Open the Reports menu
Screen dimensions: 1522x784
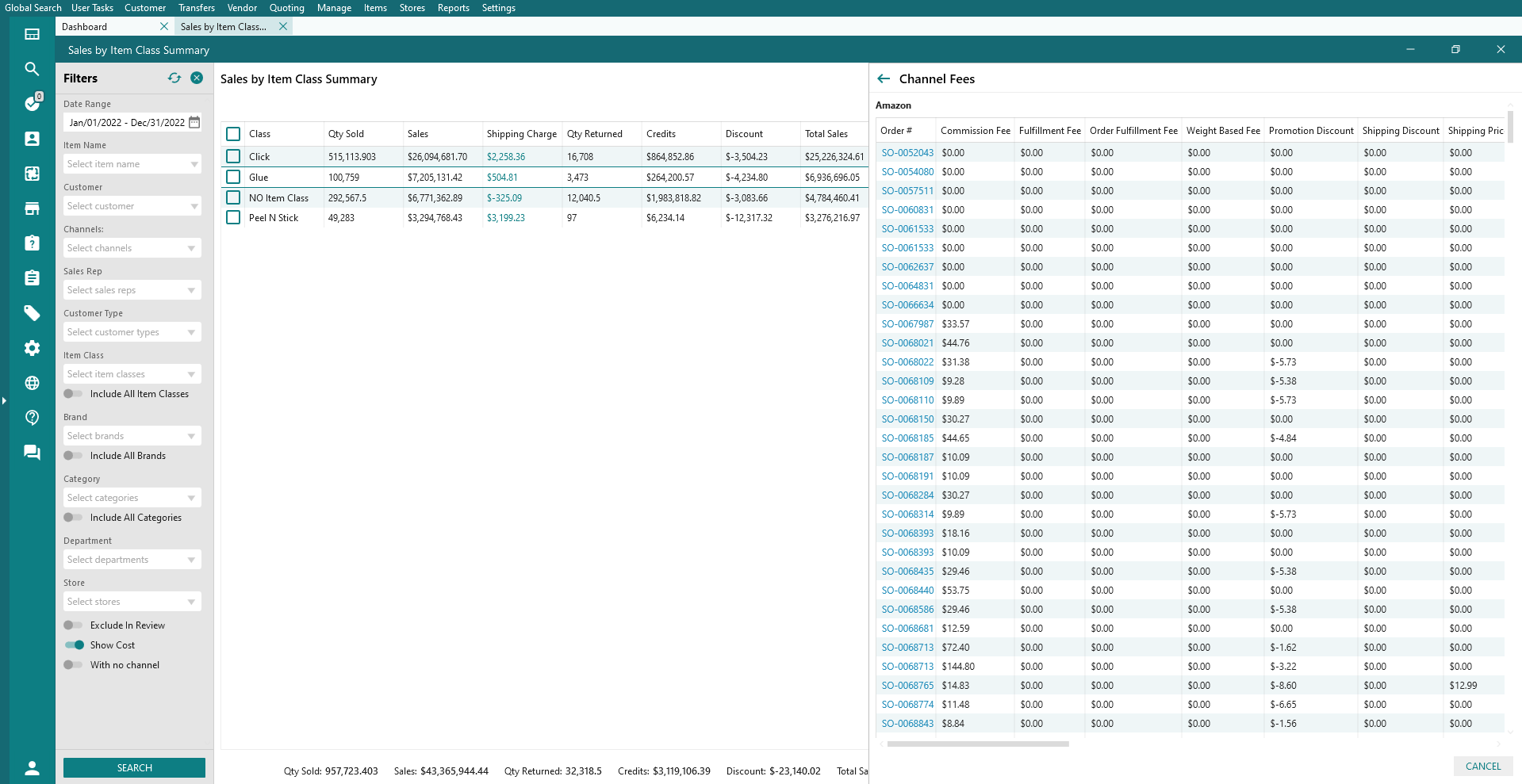(x=453, y=8)
